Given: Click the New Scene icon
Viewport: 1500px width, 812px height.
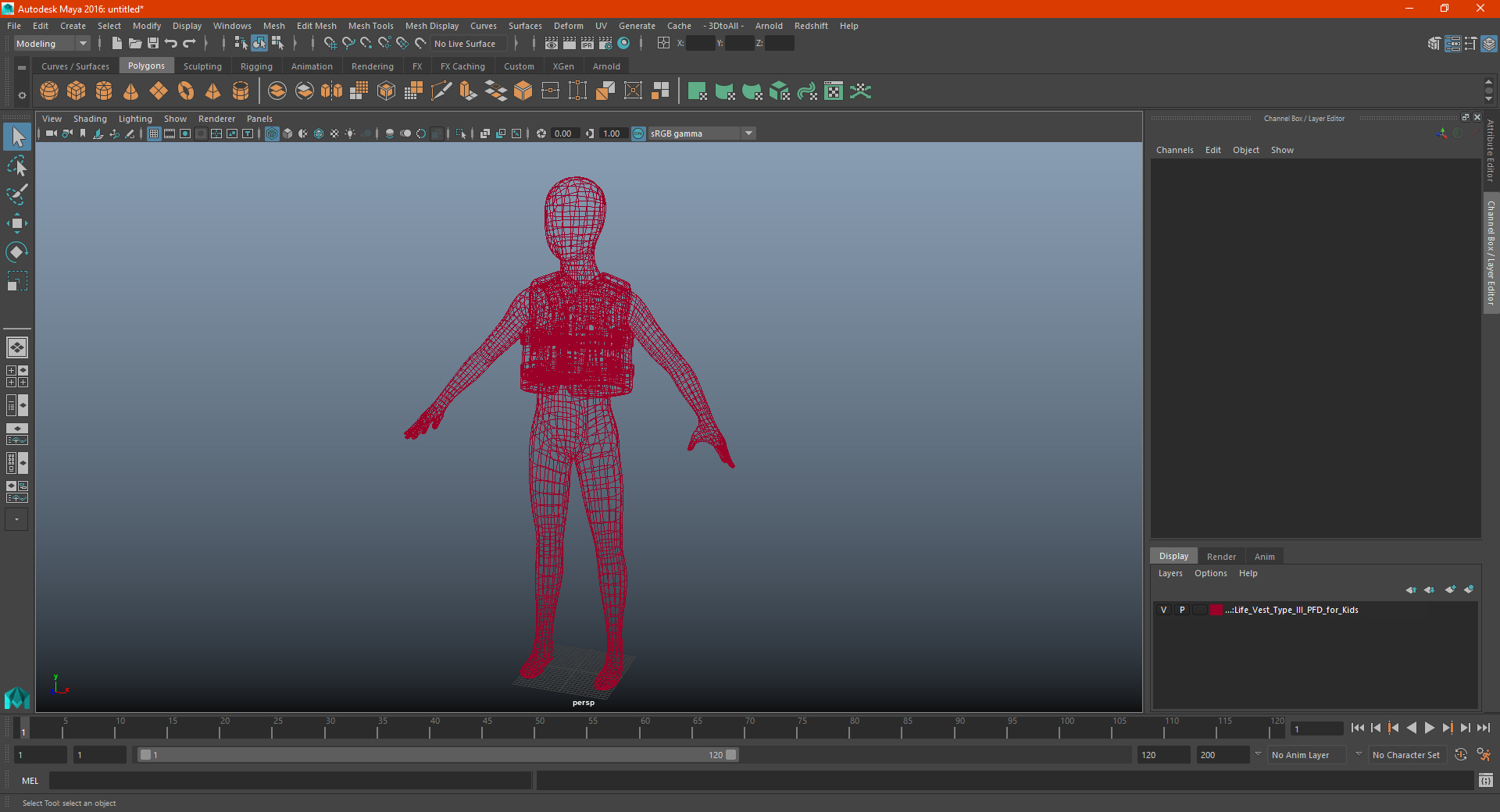Looking at the screenshot, I should [116, 44].
